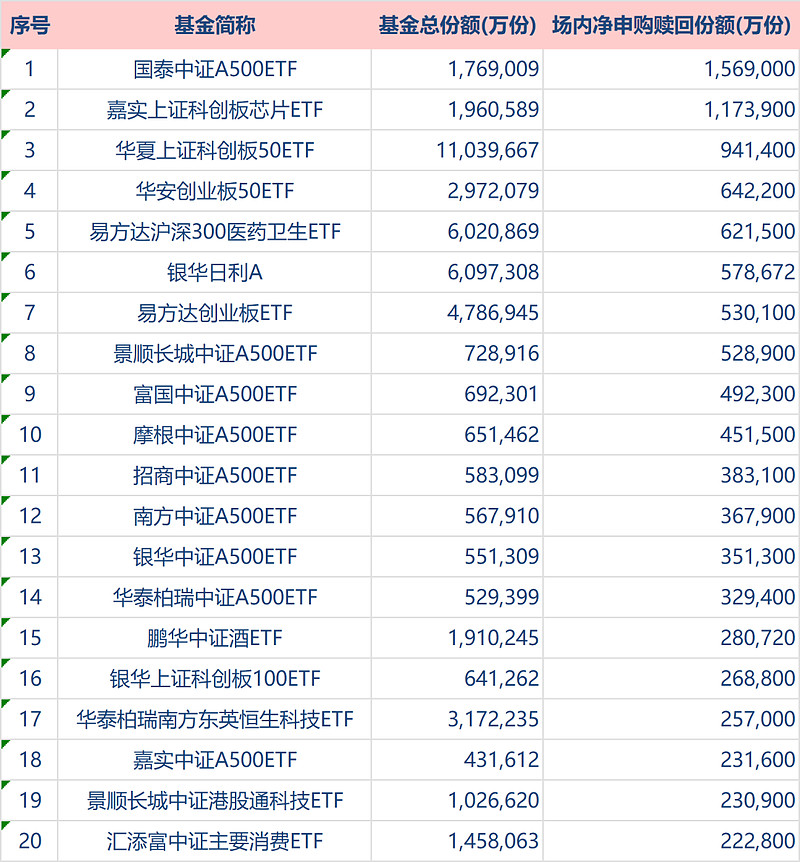Screen dimensions: 800x862
Task: Click serial number 10 cell
Action: click(30, 435)
